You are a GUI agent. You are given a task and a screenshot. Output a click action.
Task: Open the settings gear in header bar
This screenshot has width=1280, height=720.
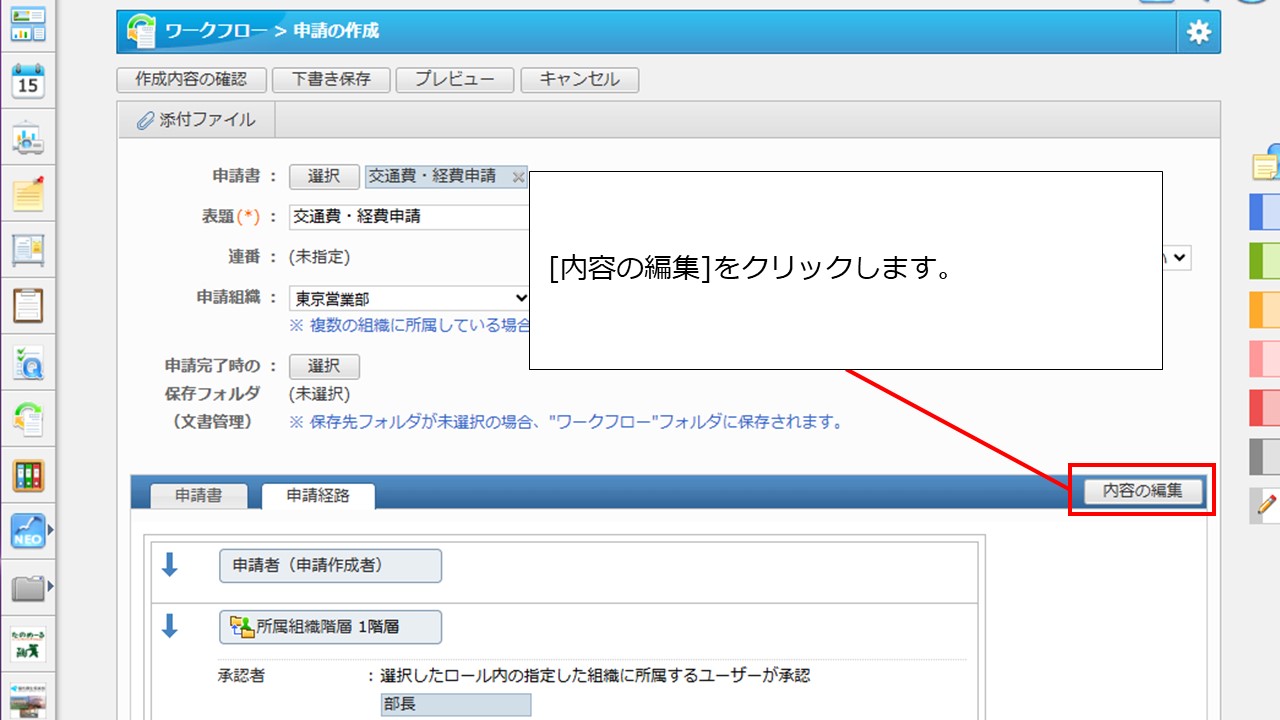click(x=1198, y=32)
